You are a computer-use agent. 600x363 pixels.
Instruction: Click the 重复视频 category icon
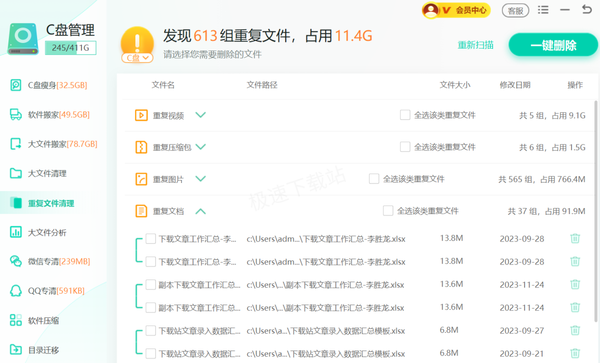point(141,115)
